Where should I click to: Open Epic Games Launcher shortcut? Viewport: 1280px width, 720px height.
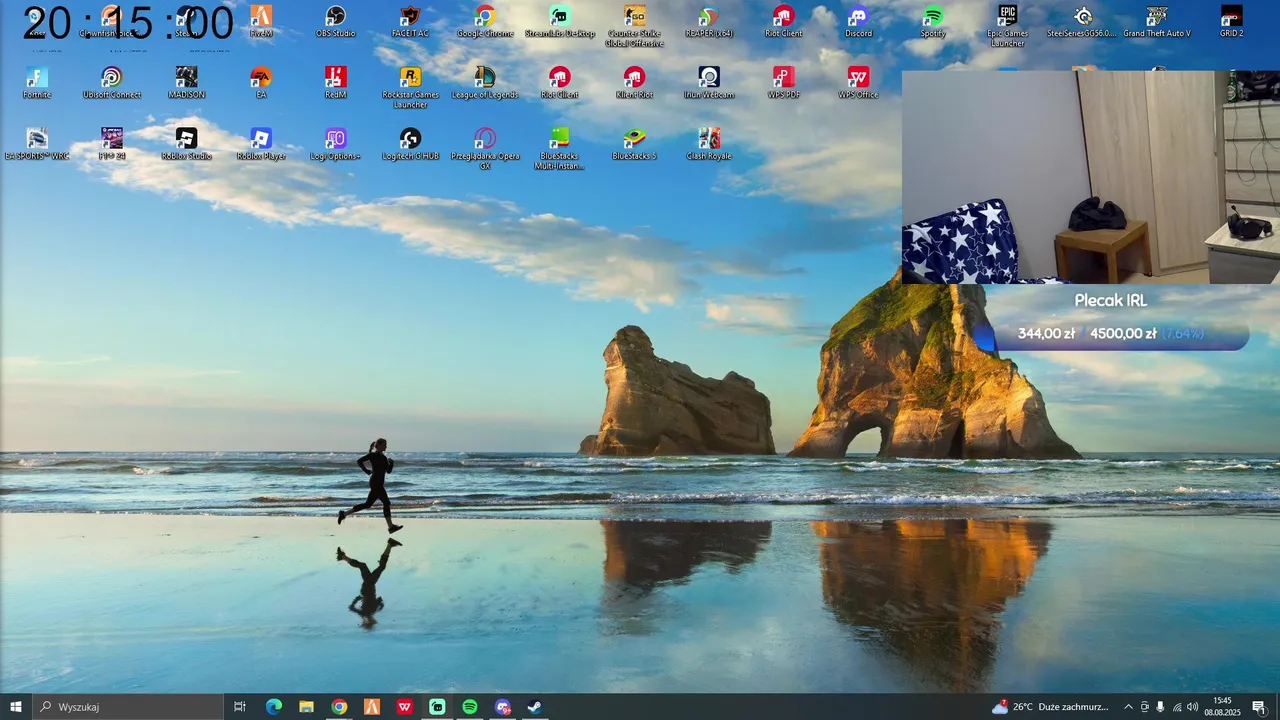pos(1007,26)
